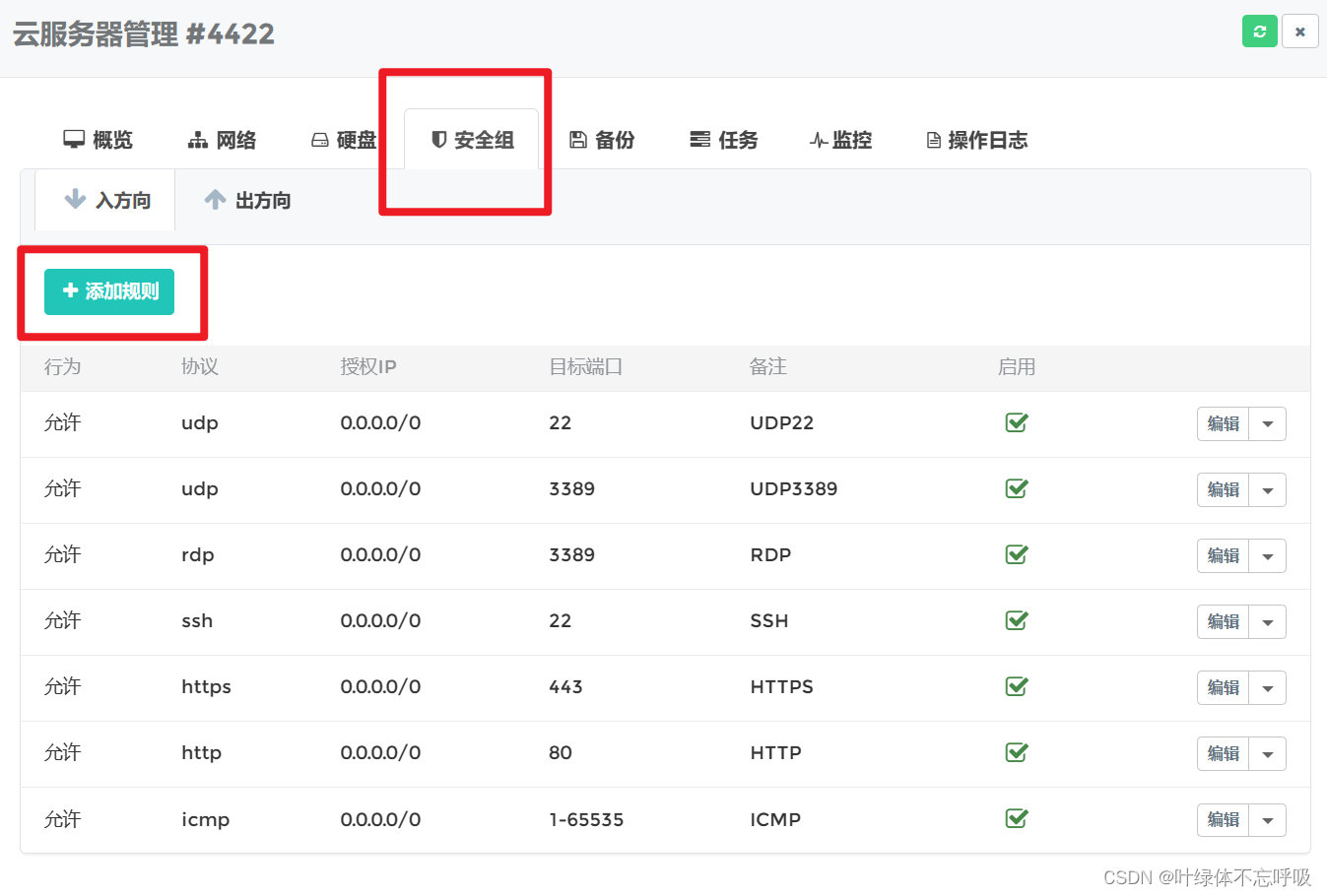Image resolution: width=1327 pixels, height=896 pixels.
Task: Toggle enabled checkbox for HTTPS rule
Action: pyautogui.click(x=1017, y=686)
